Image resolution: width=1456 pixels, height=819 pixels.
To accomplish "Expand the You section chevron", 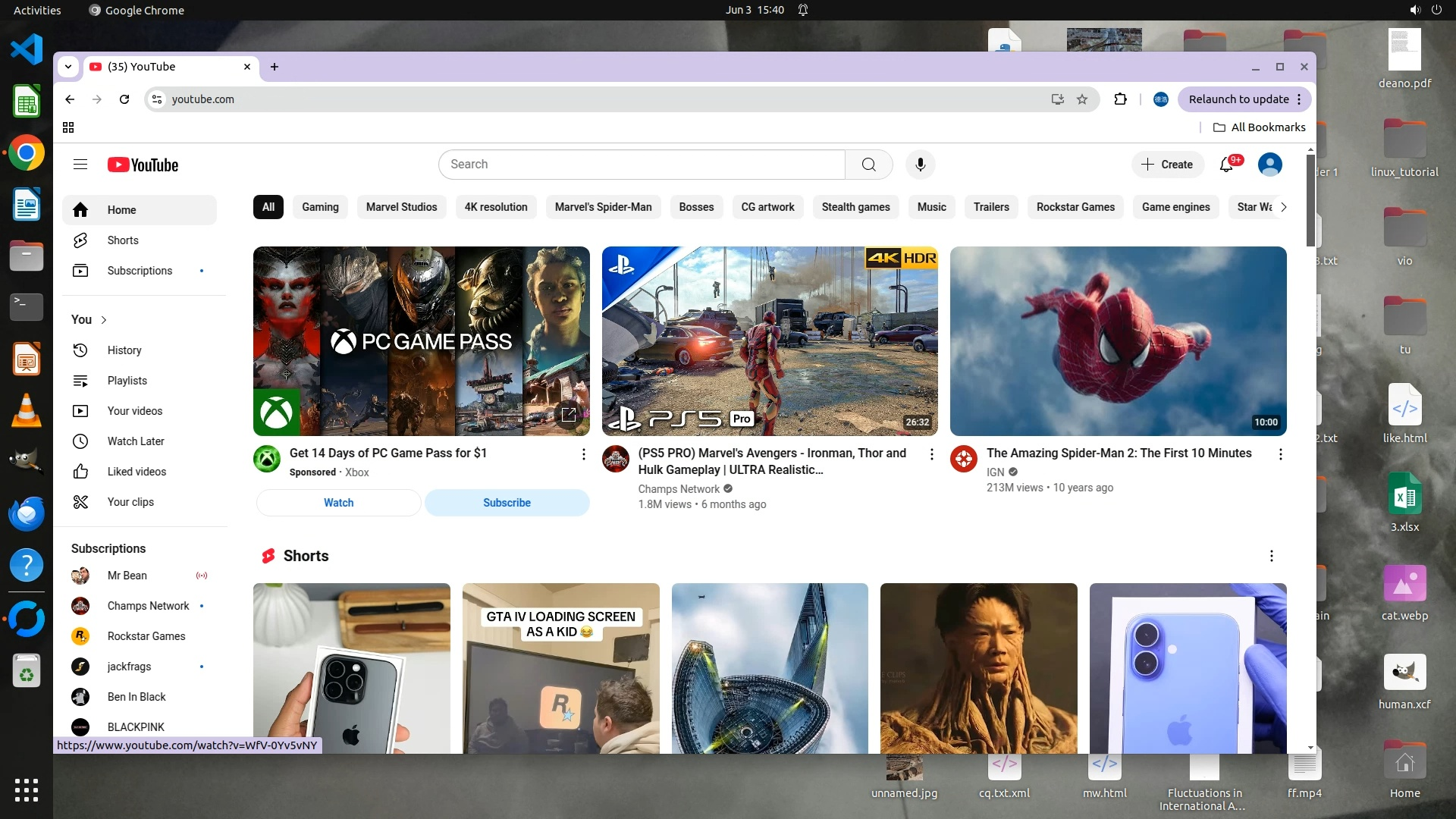I will [x=104, y=320].
